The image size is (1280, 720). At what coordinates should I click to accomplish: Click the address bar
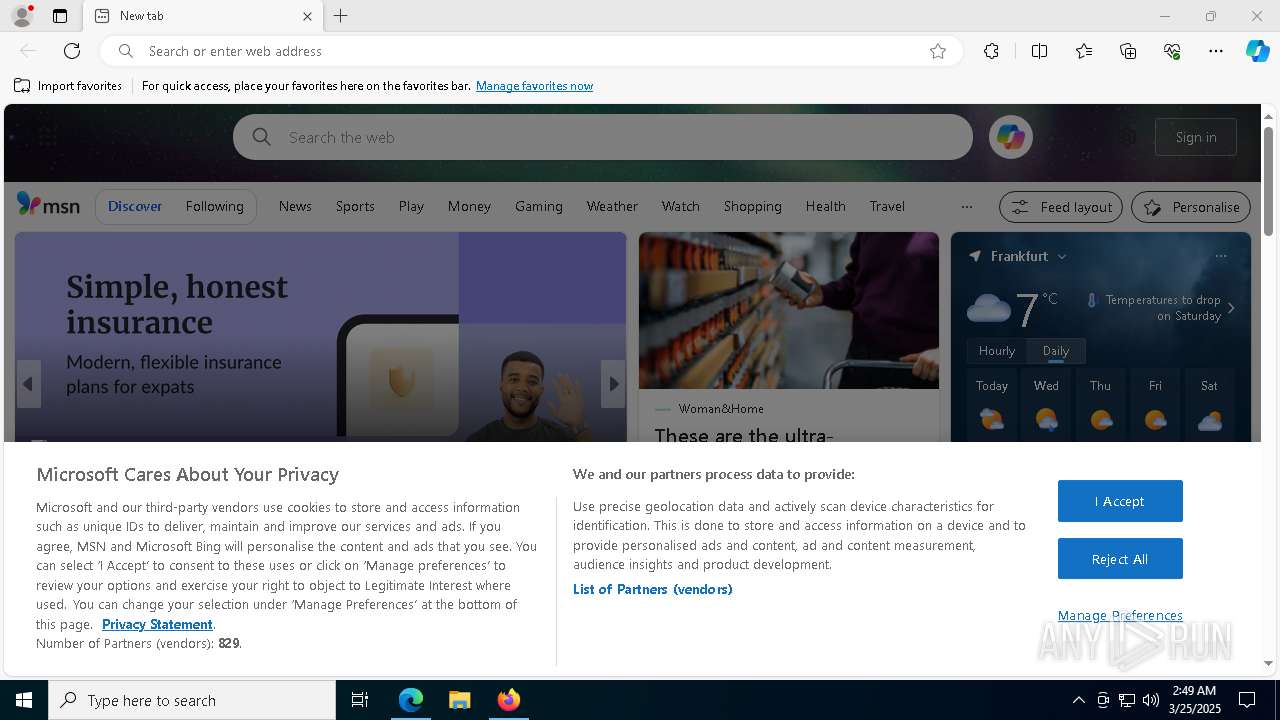tap(530, 51)
